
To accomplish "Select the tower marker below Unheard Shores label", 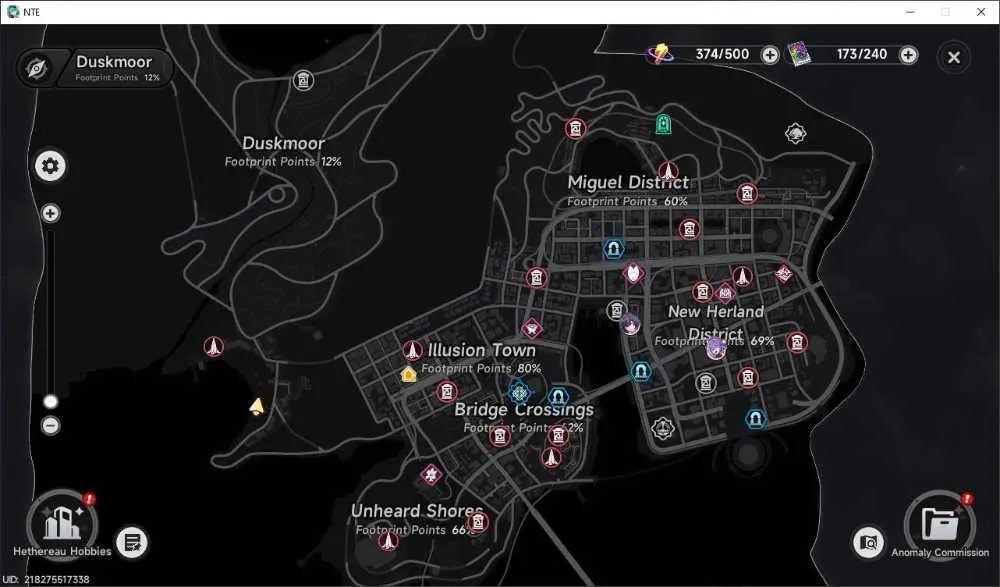I will point(387,541).
